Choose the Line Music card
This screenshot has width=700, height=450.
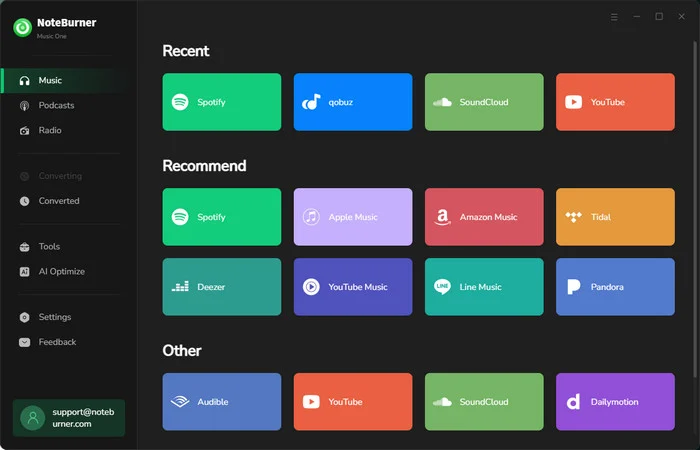(x=484, y=287)
